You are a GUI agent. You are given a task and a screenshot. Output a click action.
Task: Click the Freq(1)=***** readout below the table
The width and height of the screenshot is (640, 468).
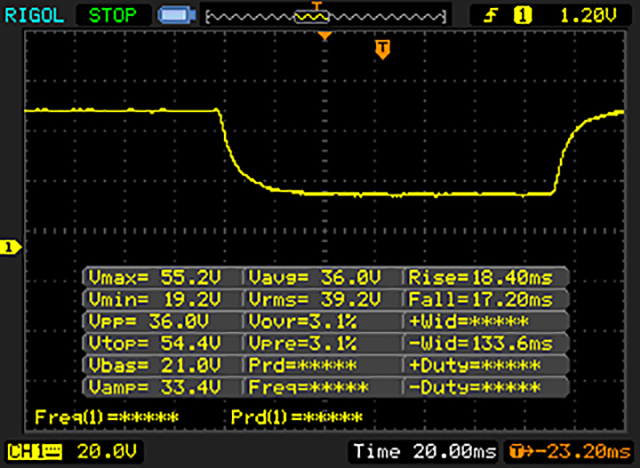click(107, 417)
